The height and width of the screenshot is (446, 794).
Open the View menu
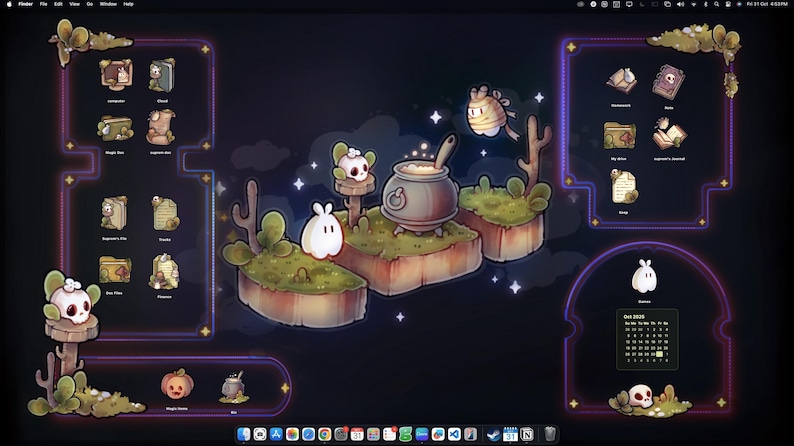(74, 4)
